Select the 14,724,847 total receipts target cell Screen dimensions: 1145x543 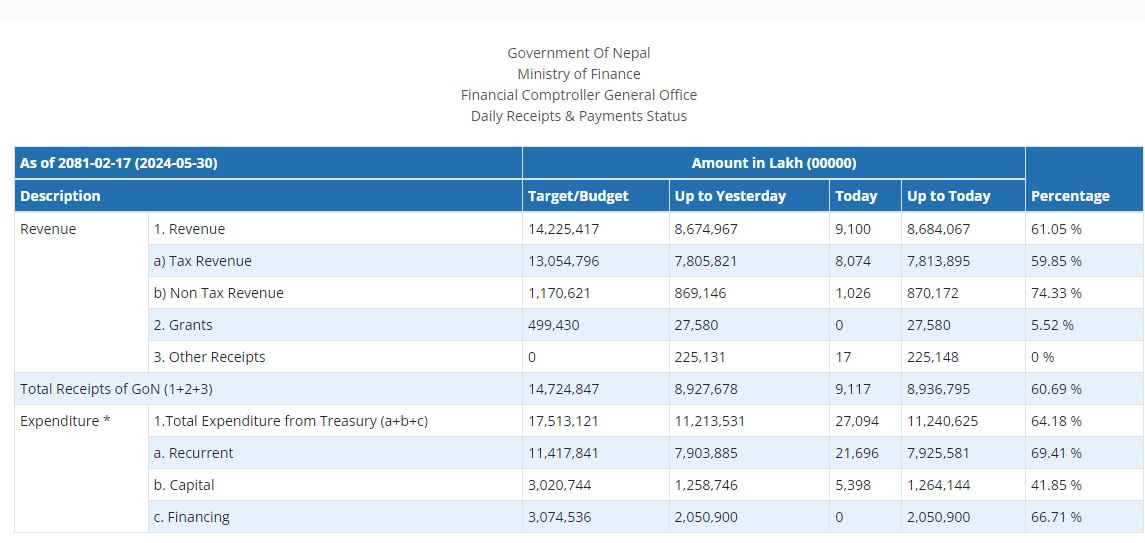pos(563,389)
